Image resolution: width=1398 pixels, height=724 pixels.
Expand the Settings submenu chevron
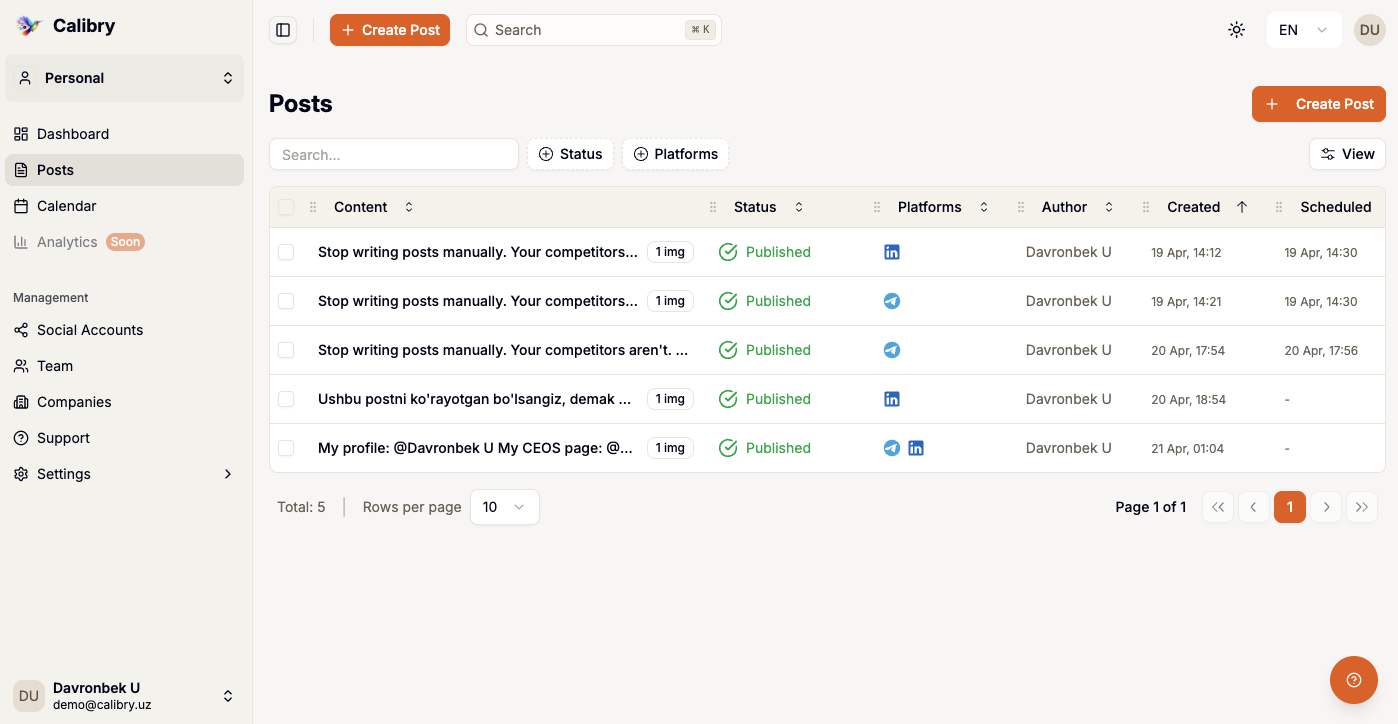(228, 474)
